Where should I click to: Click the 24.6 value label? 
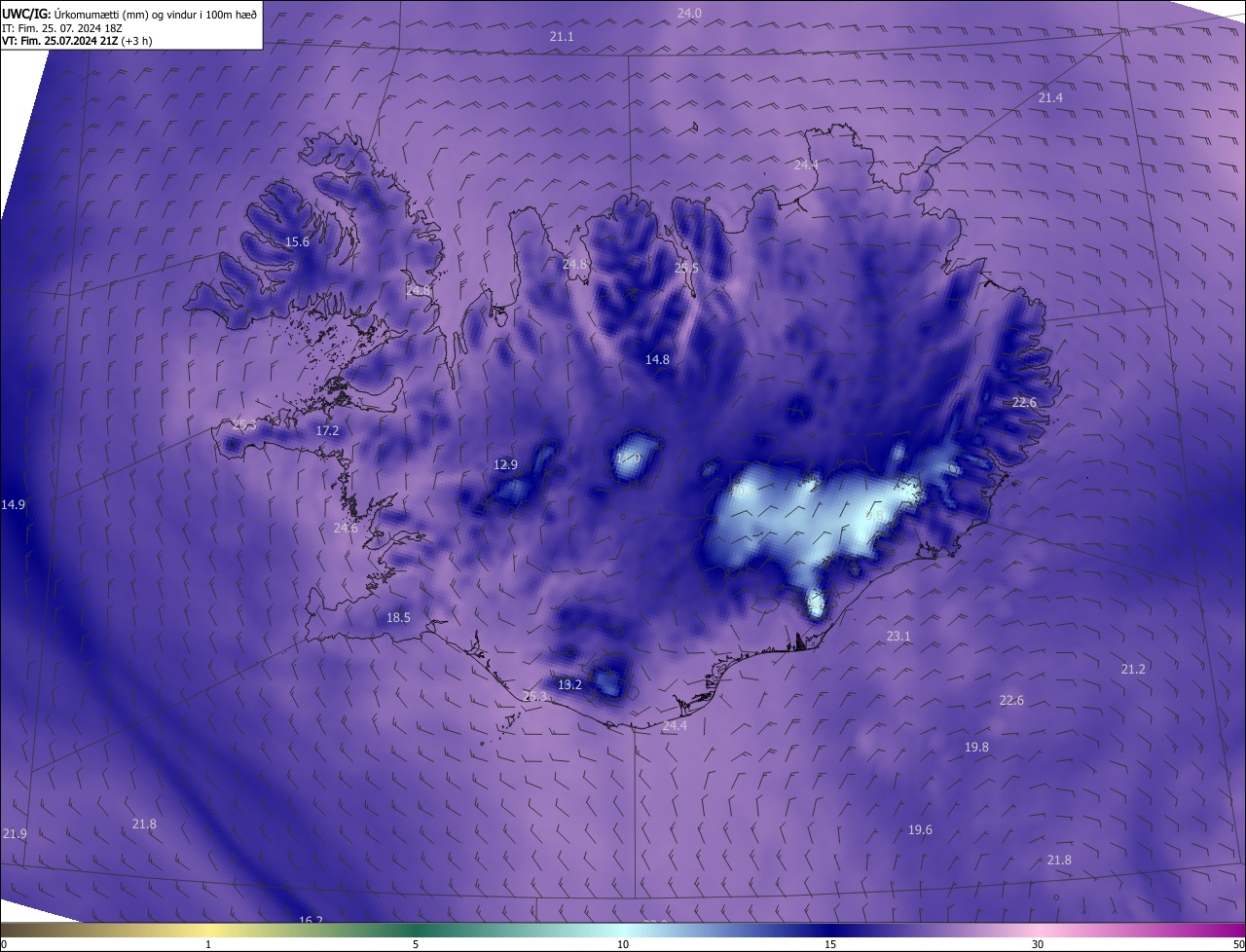point(346,528)
